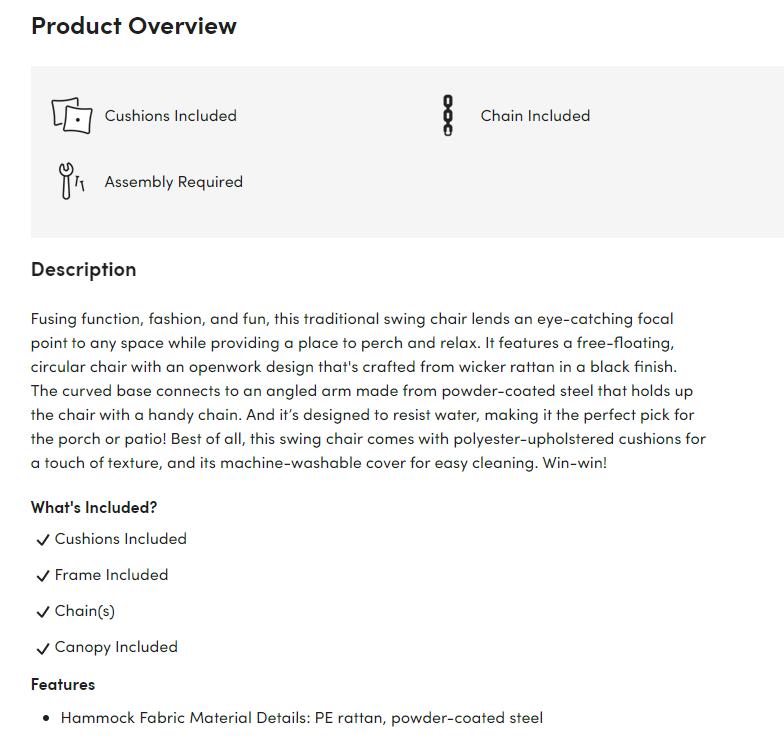Select the Chain Included overview label
The height and width of the screenshot is (745, 784).
(x=535, y=116)
